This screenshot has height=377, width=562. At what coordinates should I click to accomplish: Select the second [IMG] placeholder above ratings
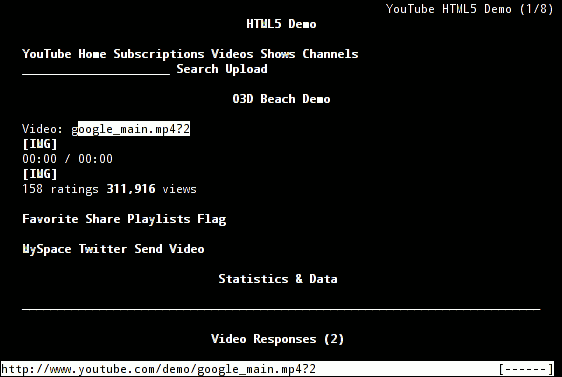point(40,174)
